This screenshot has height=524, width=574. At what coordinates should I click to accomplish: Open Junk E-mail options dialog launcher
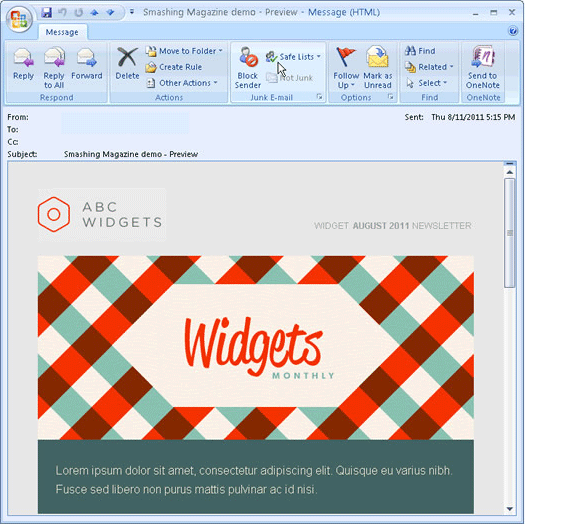tap(320, 97)
